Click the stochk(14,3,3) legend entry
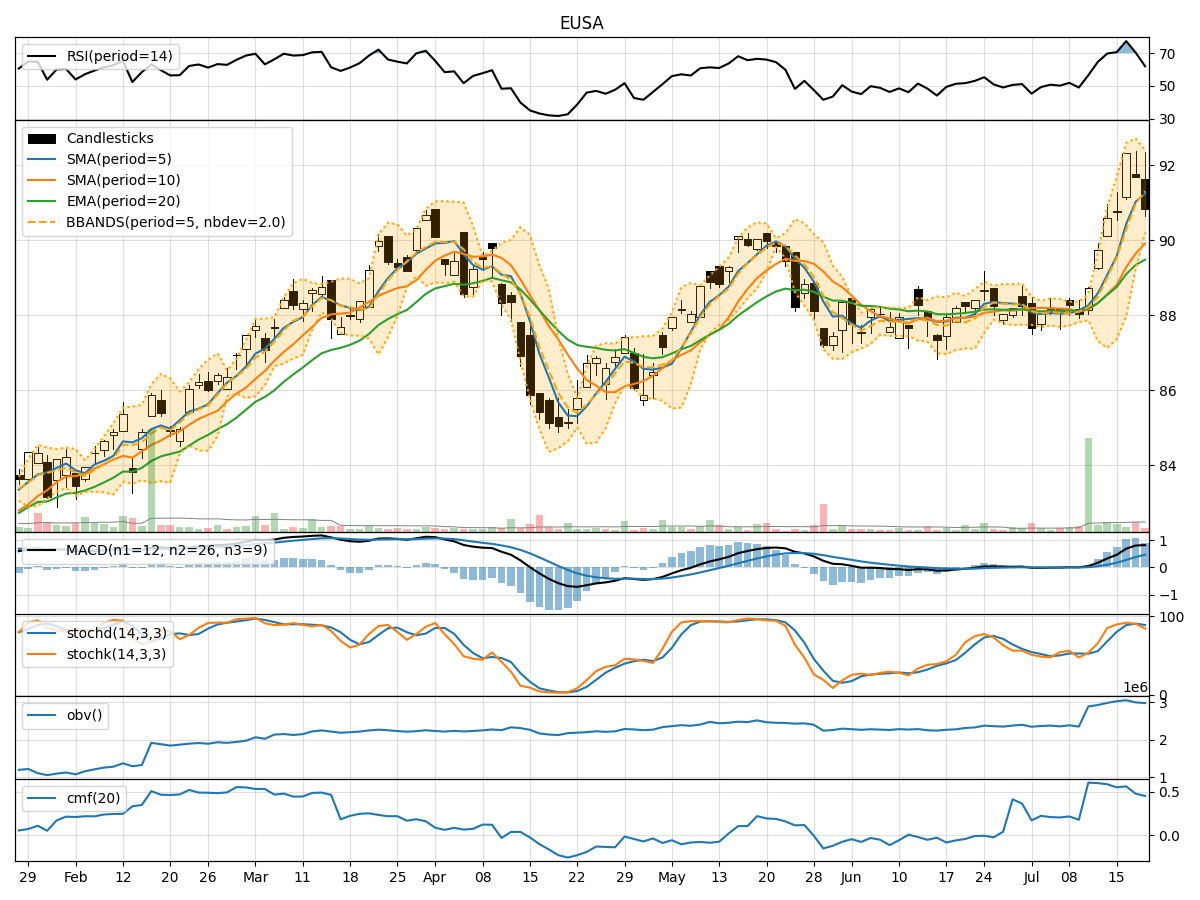Viewport: 1200px width, 900px height. [x=117, y=654]
